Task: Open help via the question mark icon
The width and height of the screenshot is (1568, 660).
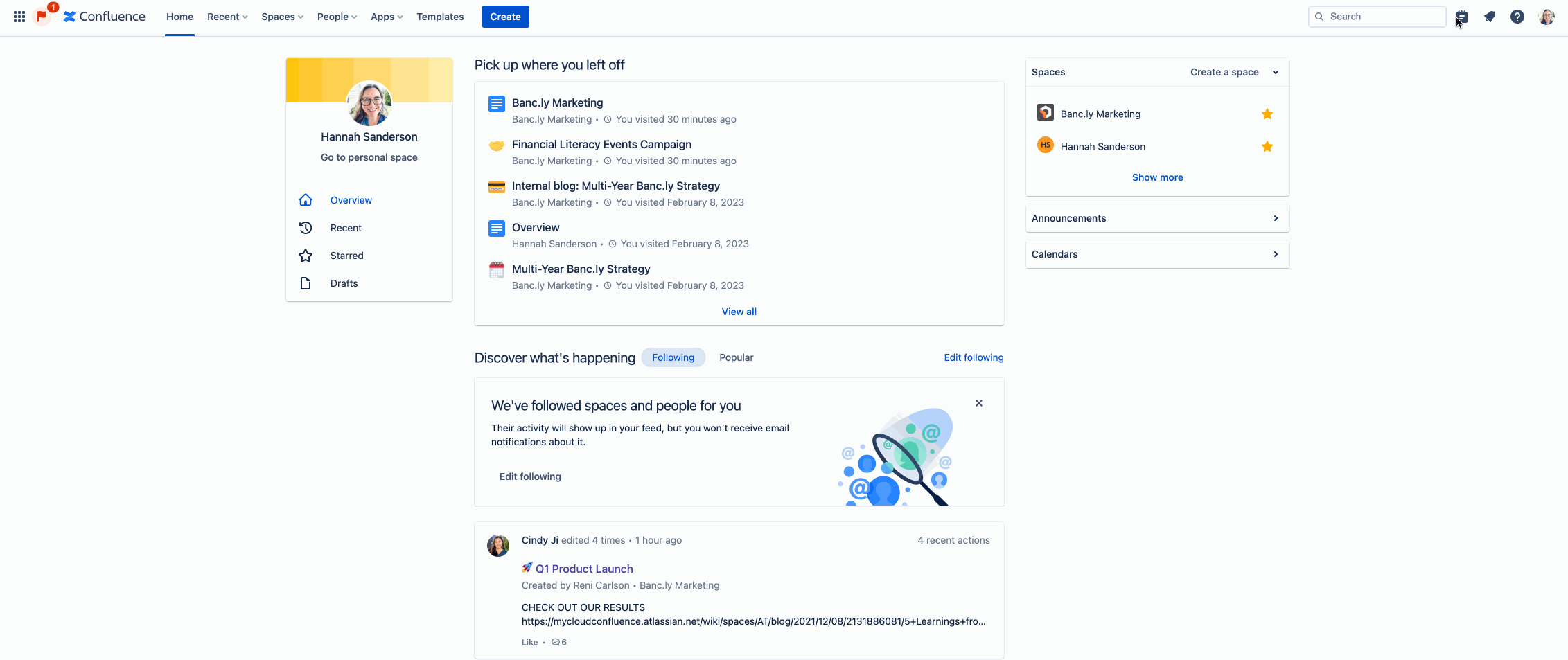Action: click(1517, 16)
